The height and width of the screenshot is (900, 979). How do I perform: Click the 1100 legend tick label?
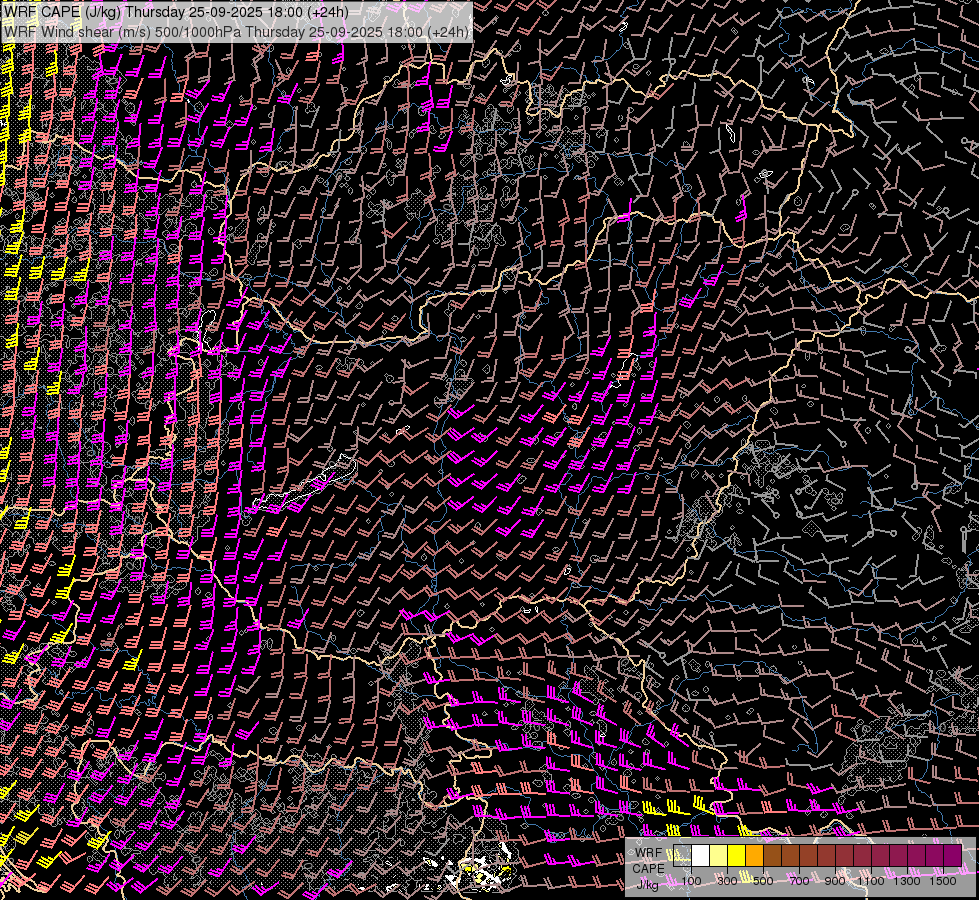872,881
